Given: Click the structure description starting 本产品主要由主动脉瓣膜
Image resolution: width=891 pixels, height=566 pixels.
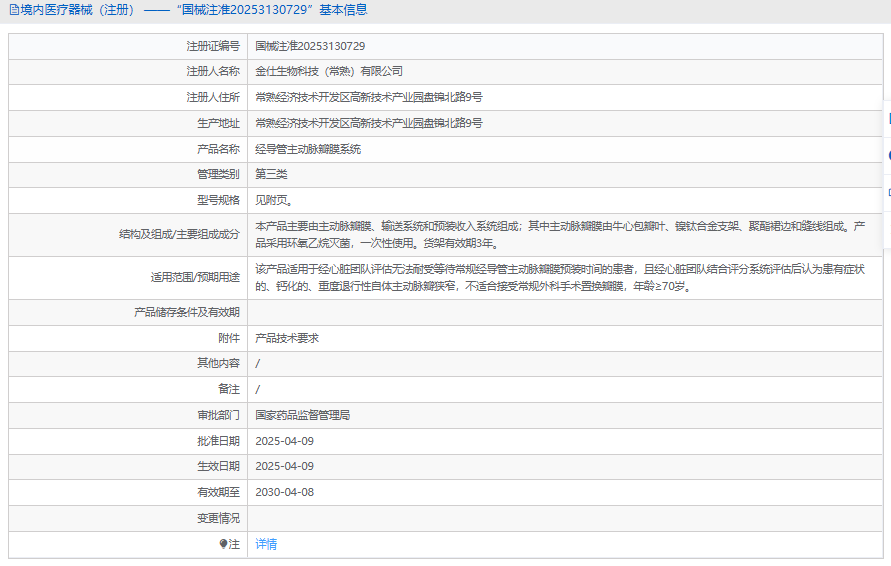Looking at the screenshot, I should click(560, 235).
